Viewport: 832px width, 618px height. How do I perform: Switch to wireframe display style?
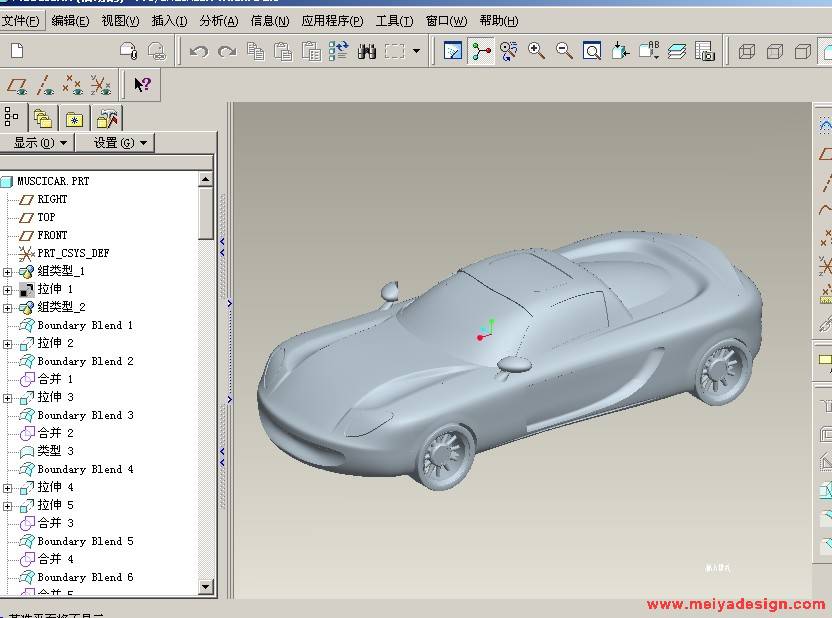tap(747, 51)
